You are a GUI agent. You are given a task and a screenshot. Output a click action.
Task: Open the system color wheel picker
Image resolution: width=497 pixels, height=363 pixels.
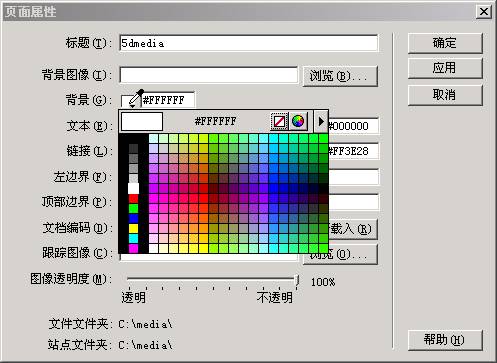[x=298, y=121]
